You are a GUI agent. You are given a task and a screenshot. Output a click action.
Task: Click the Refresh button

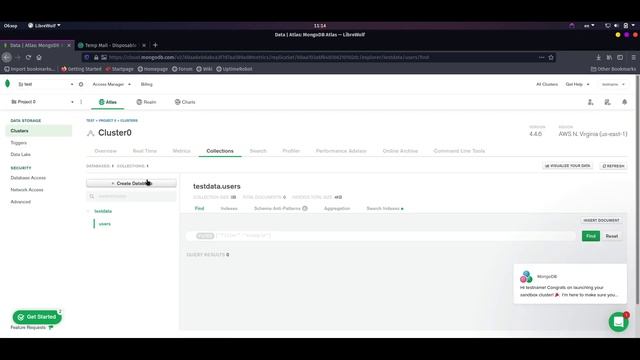pos(613,166)
